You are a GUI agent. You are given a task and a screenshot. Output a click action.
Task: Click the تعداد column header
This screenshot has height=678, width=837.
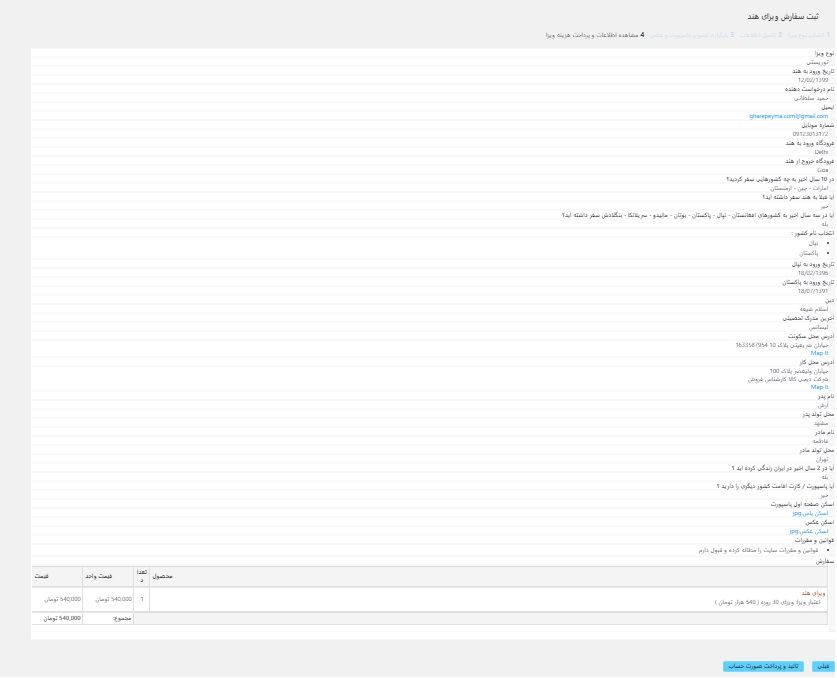141,577
